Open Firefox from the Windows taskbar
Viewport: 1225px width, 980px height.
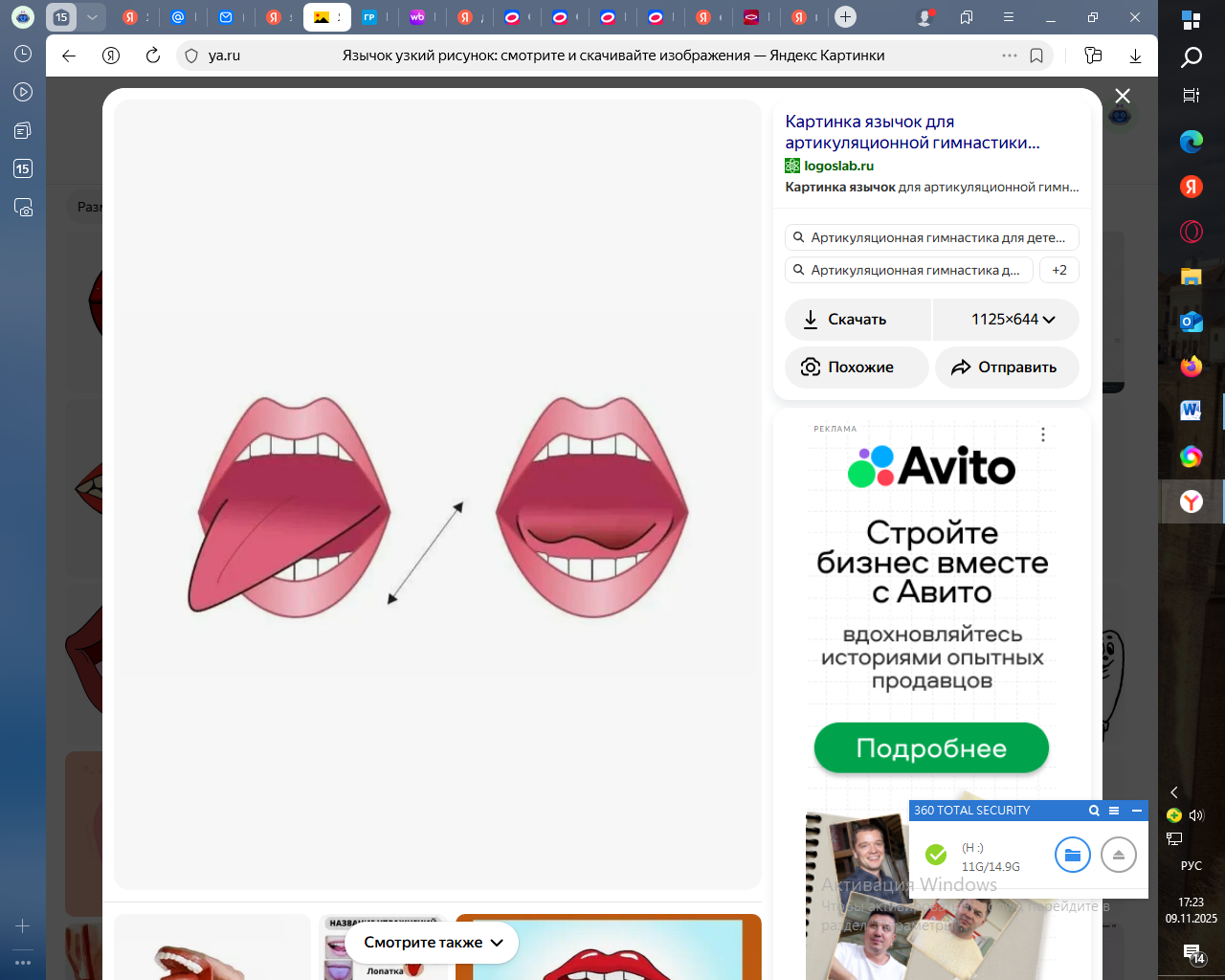click(x=1191, y=367)
